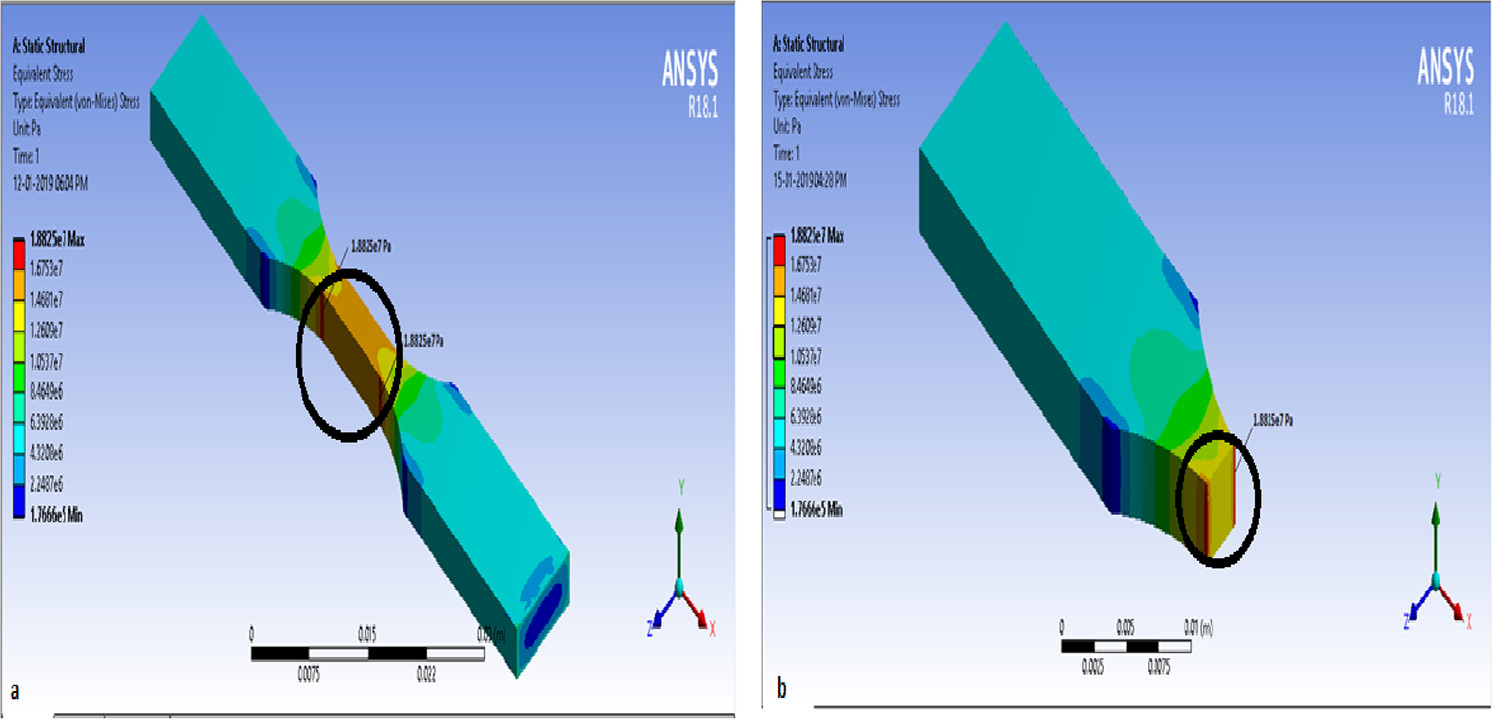Click the 0.022 ruler label in panel a

click(427, 676)
